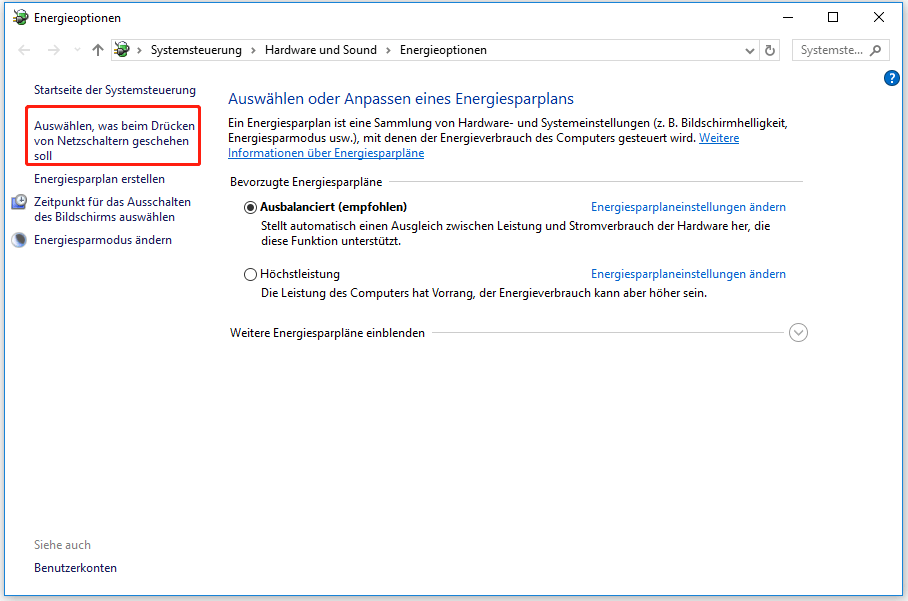Click Energieoptionen breadcrumb
The height and width of the screenshot is (601, 908).
pos(443,50)
